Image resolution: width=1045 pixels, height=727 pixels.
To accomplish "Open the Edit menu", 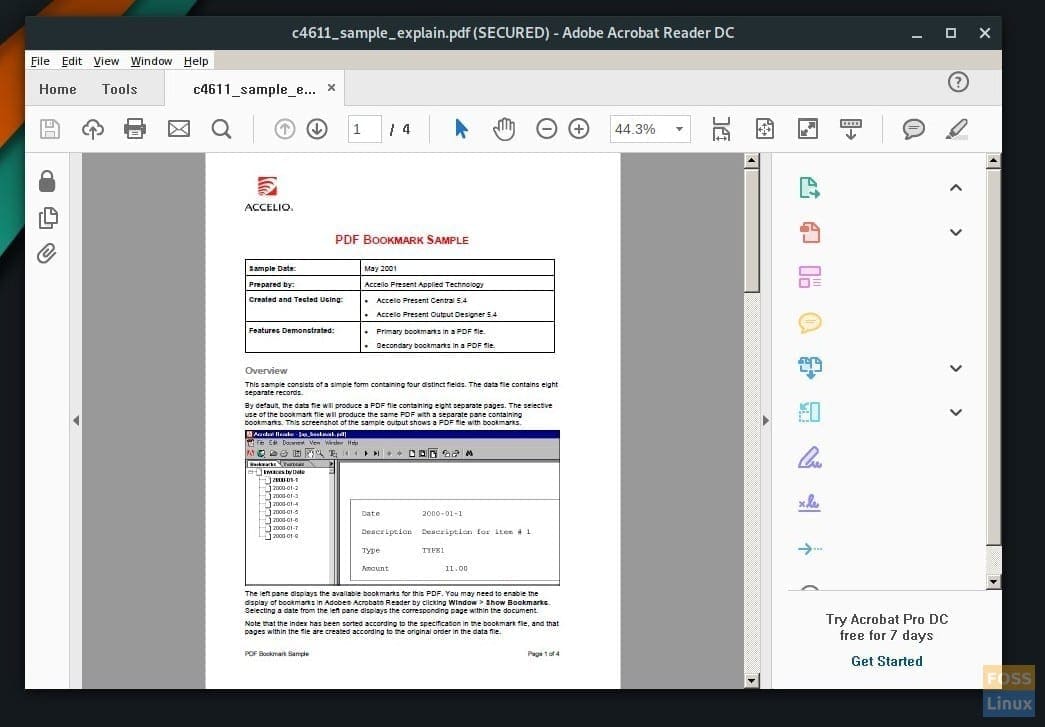I will tap(71, 61).
